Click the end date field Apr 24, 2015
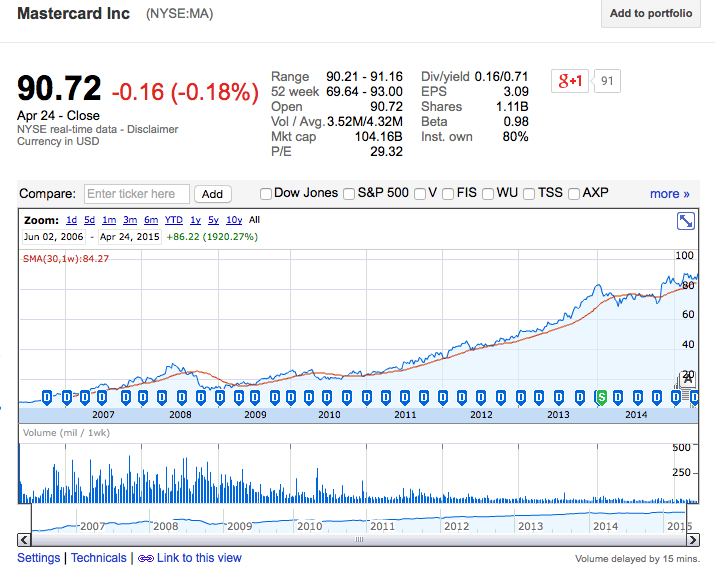This screenshot has height=581, width=715. click(x=130, y=237)
